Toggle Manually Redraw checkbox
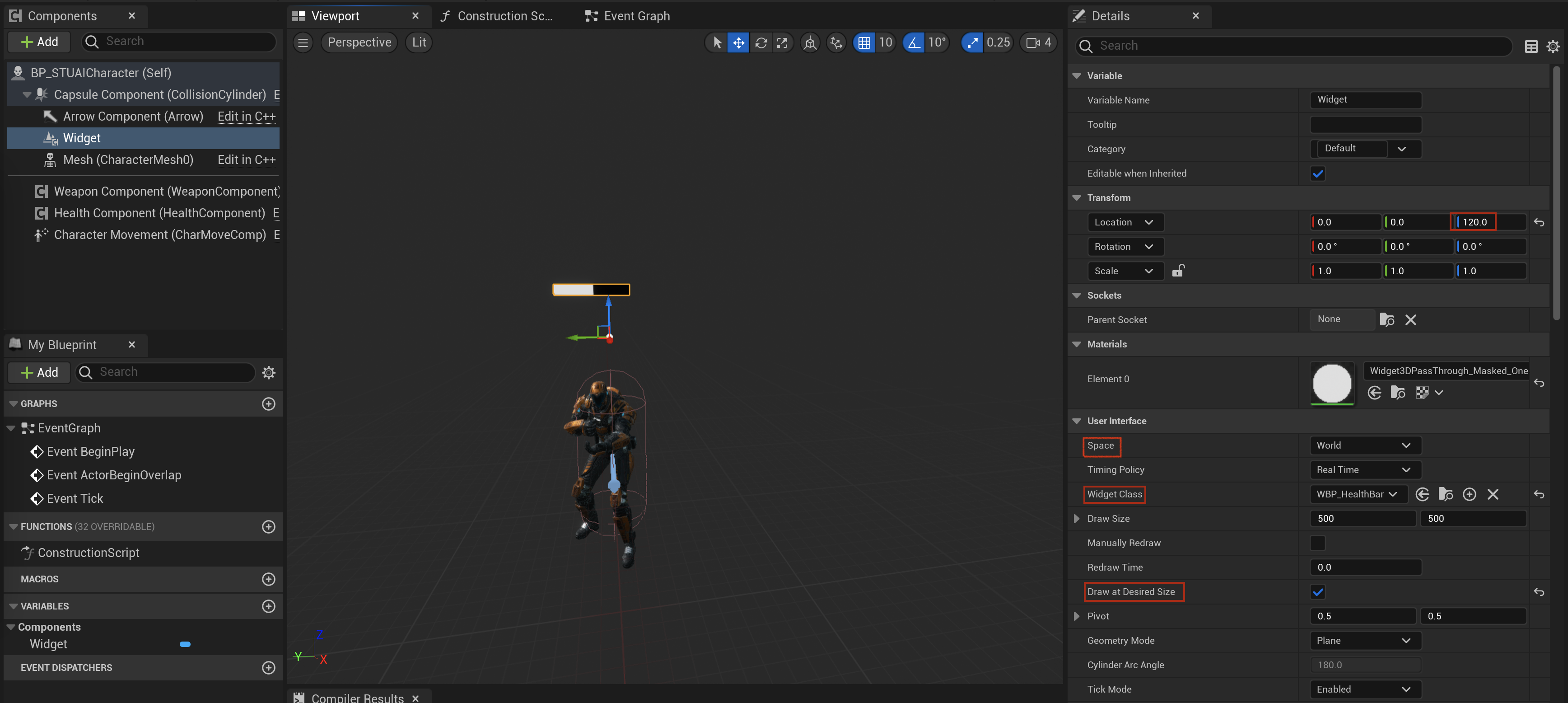This screenshot has width=1568, height=703. click(1317, 543)
